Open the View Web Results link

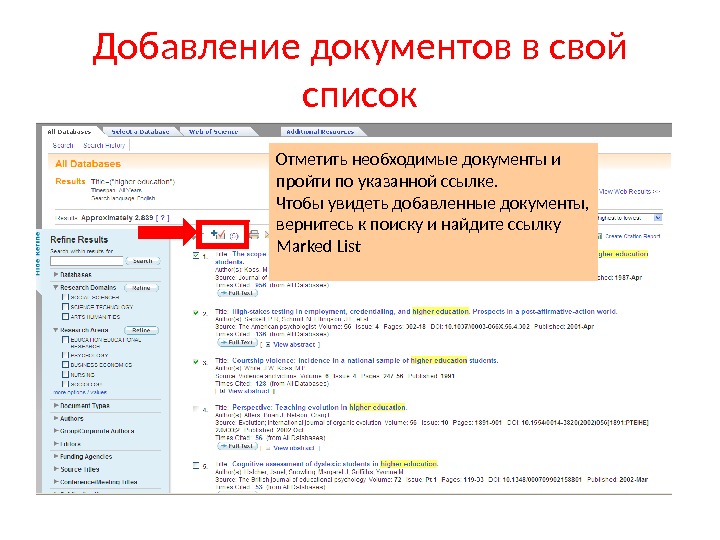[629, 191]
